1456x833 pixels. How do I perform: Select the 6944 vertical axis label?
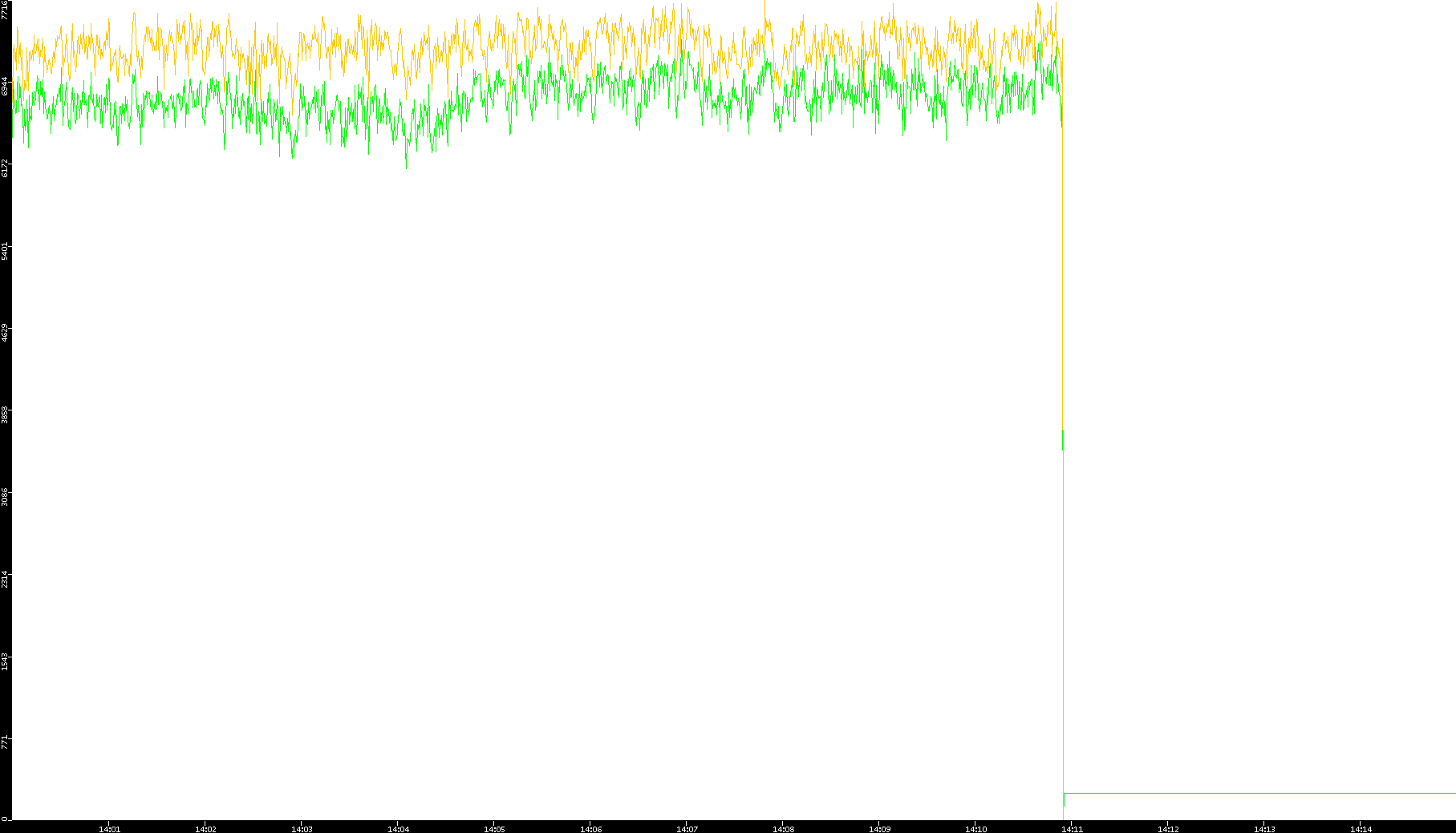click(x=5, y=86)
